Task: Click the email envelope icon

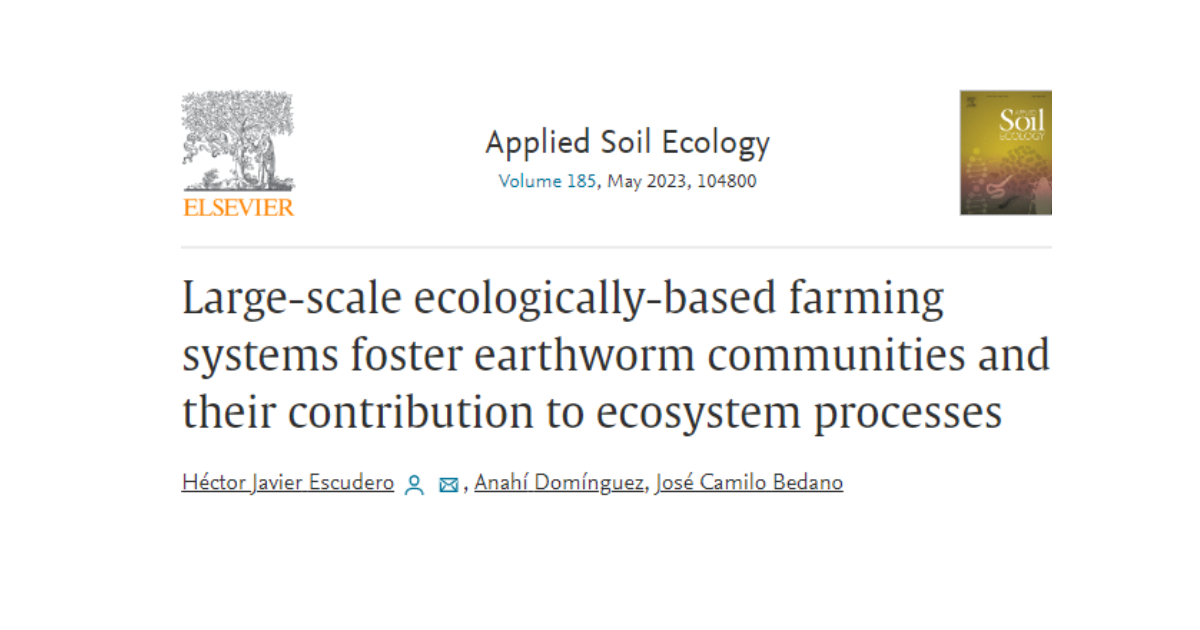Action: 448,485
